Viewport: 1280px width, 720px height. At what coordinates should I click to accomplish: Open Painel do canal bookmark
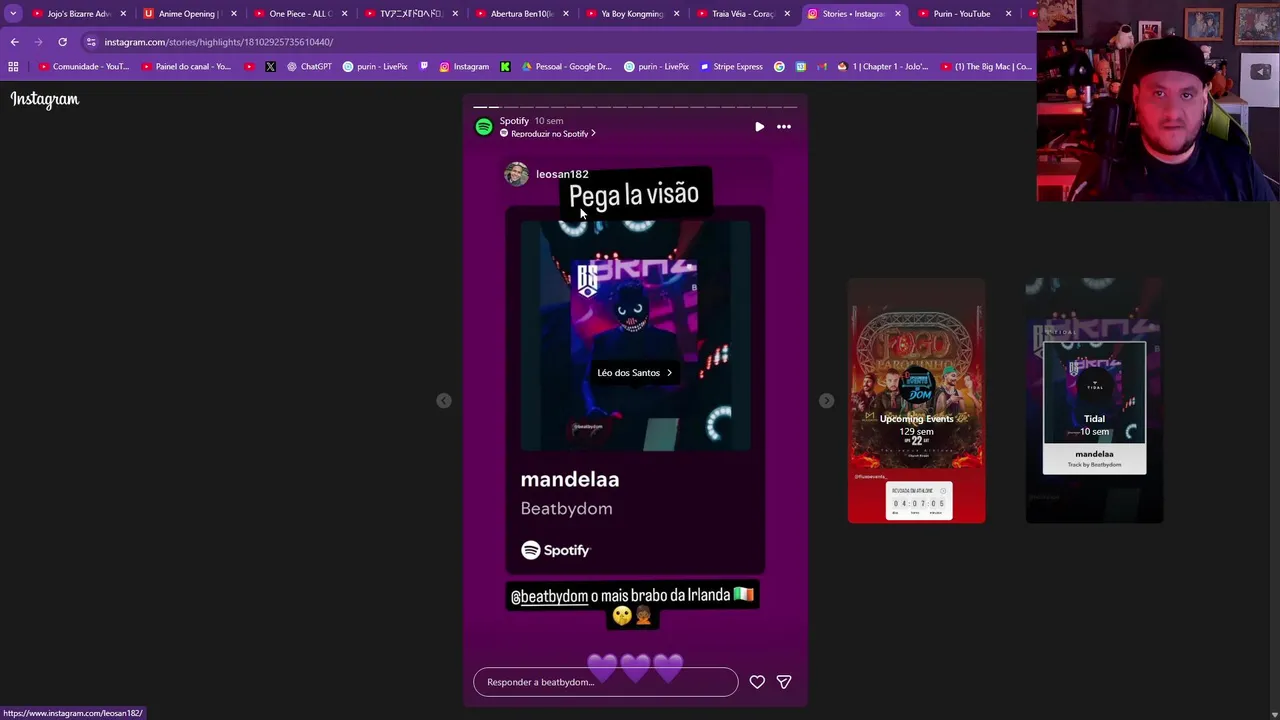tap(186, 67)
